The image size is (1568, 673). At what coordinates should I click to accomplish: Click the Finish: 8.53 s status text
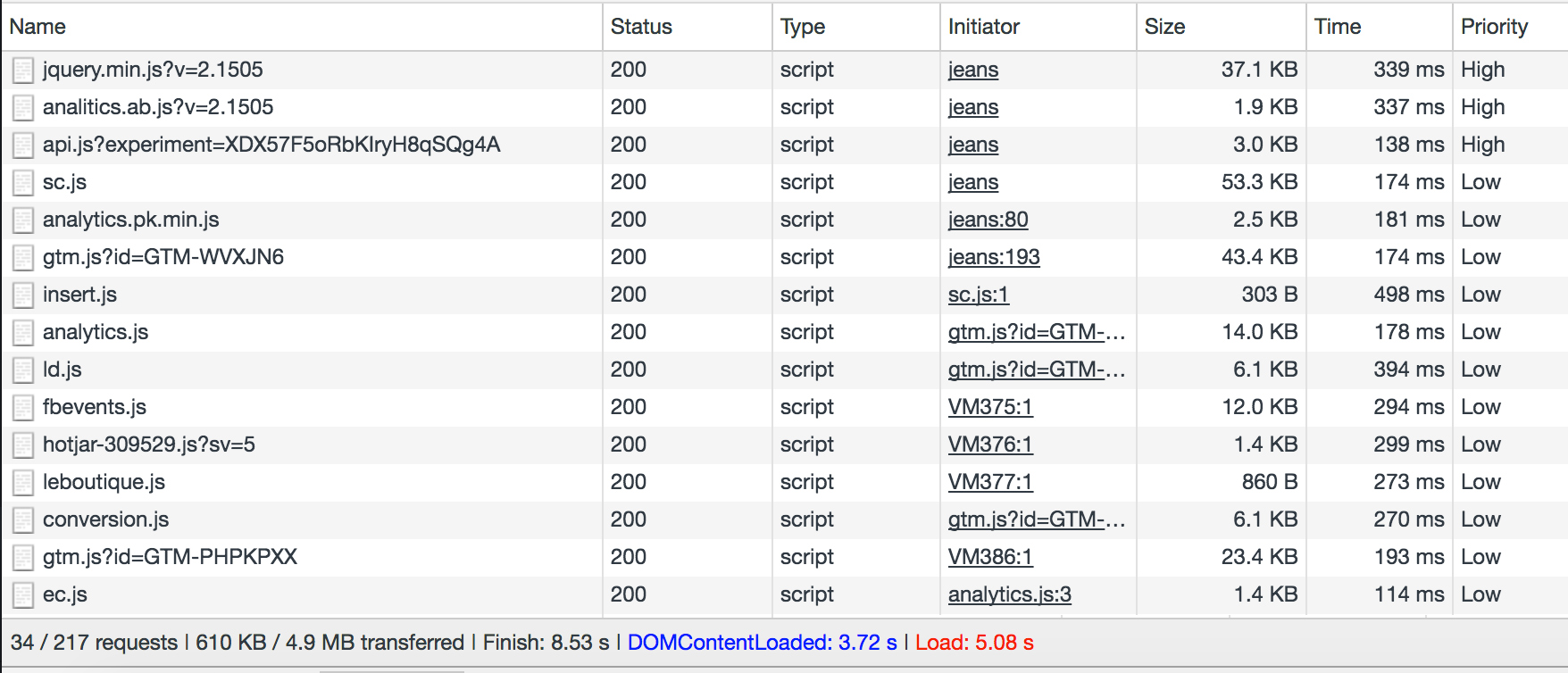point(546,643)
